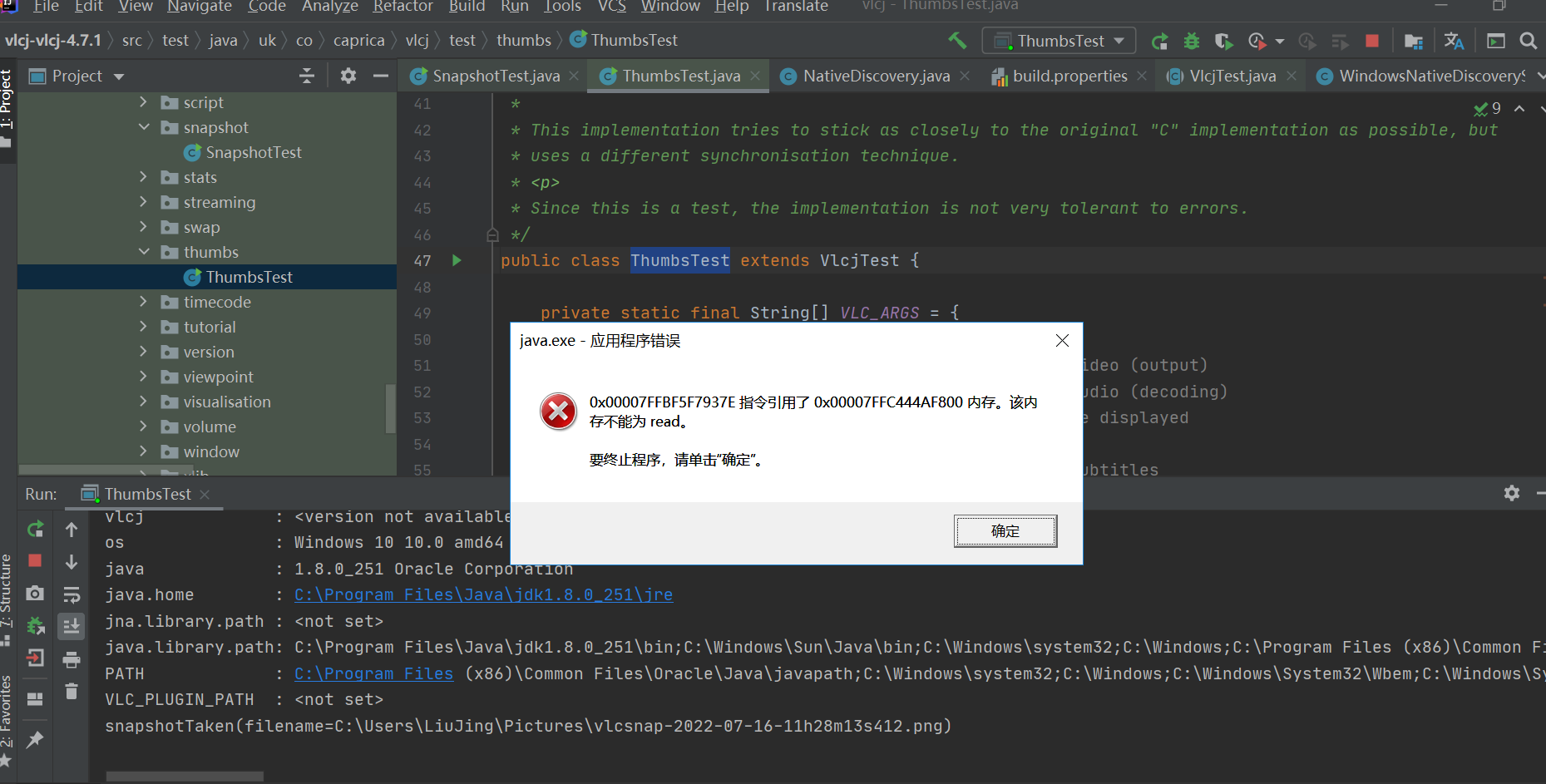Run ThumbsTest with the green Run icon

pos(1159,39)
